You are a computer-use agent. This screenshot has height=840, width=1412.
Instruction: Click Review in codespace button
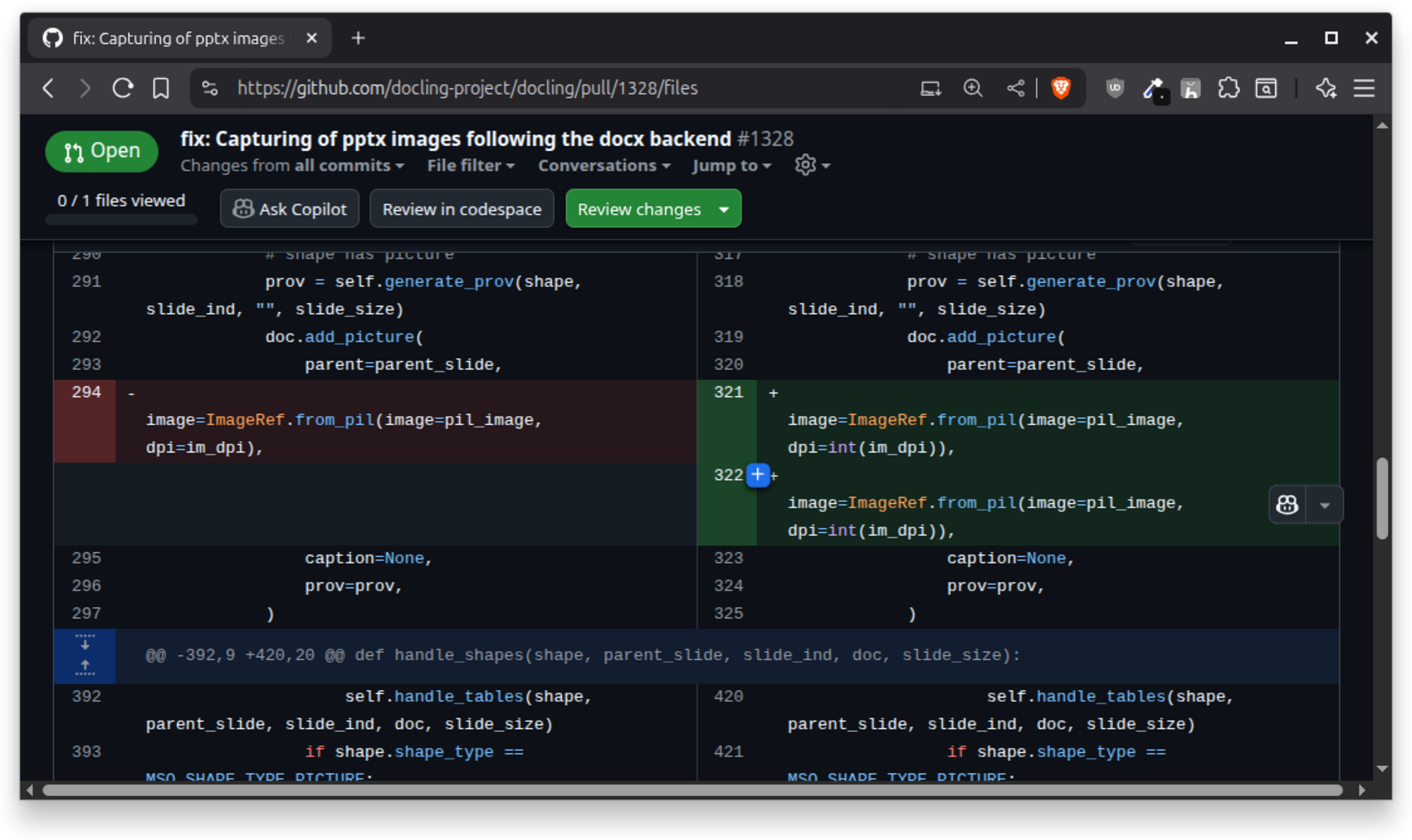pyautogui.click(x=462, y=209)
